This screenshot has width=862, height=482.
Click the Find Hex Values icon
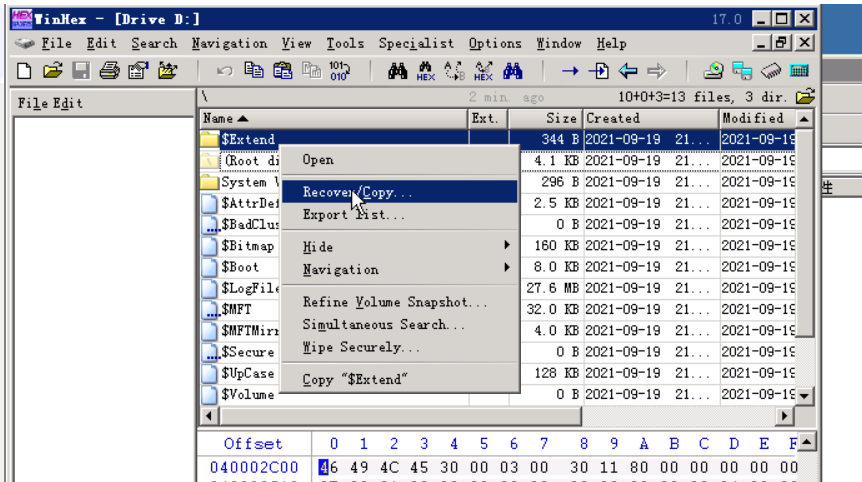click(426, 71)
